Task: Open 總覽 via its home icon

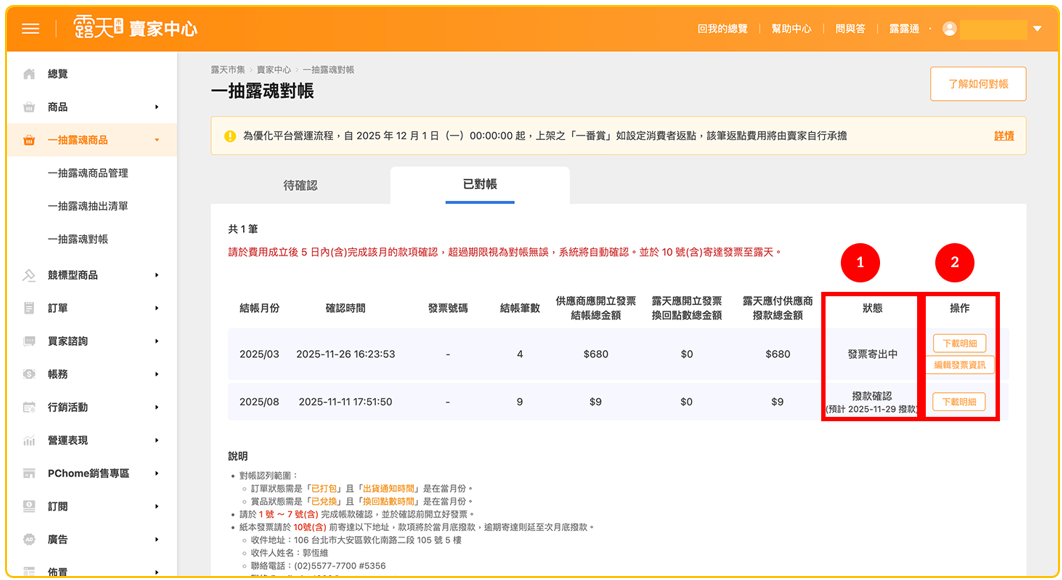Action: pos(29,74)
